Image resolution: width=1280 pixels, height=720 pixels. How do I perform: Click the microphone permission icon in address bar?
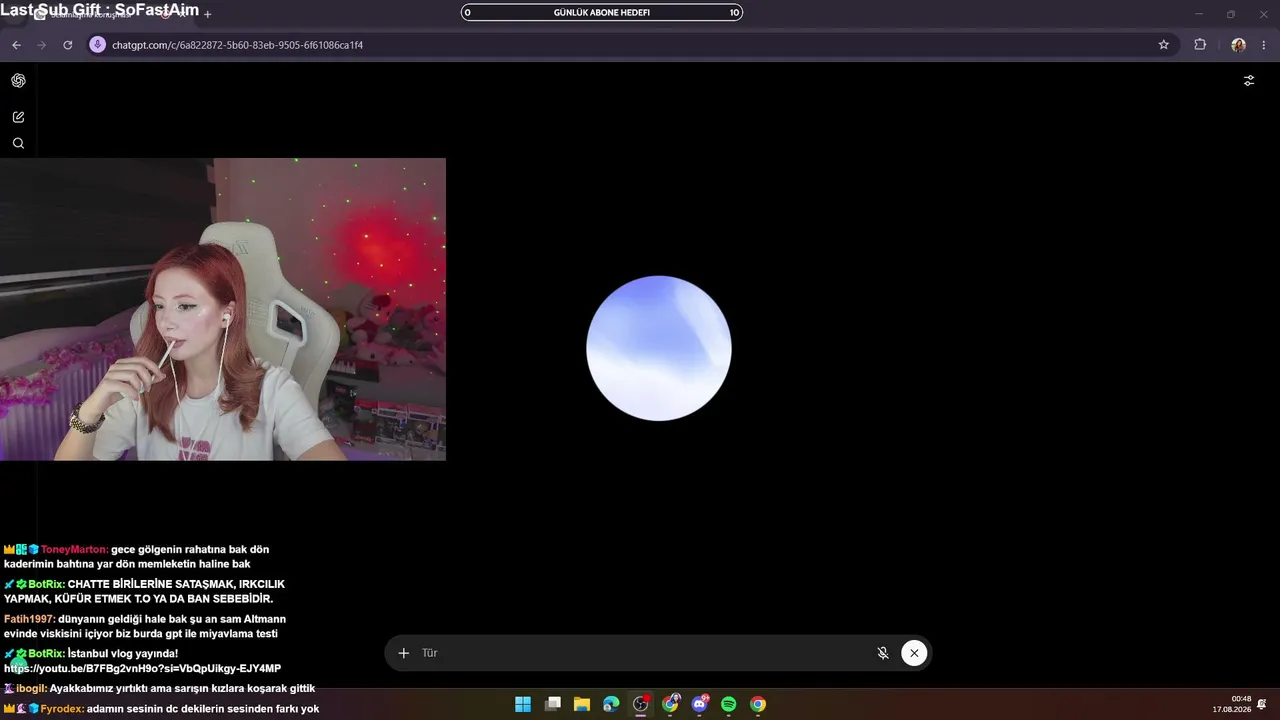[x=97, y=45]
